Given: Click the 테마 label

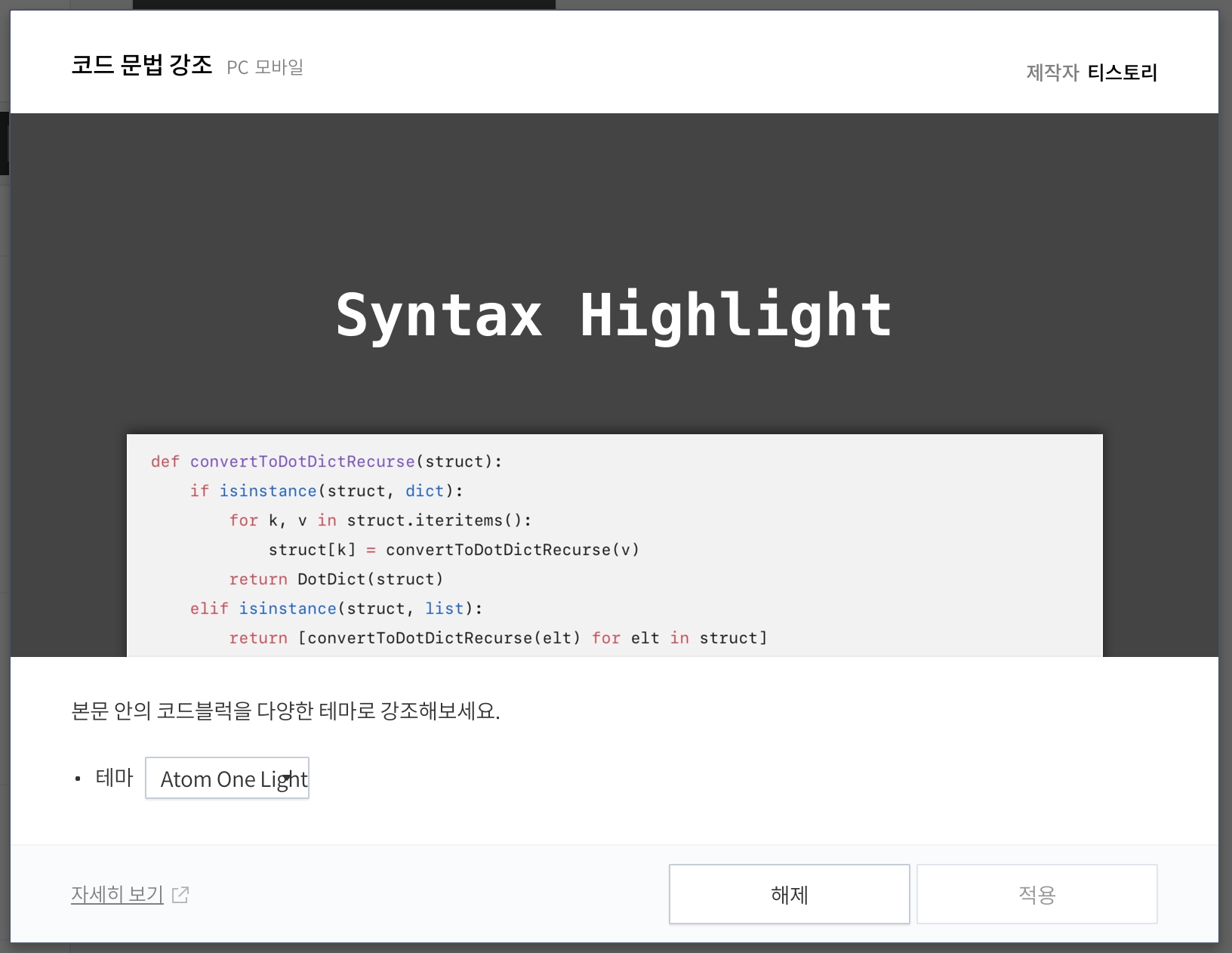Looking at the screenshot, I should pos(114,778).
